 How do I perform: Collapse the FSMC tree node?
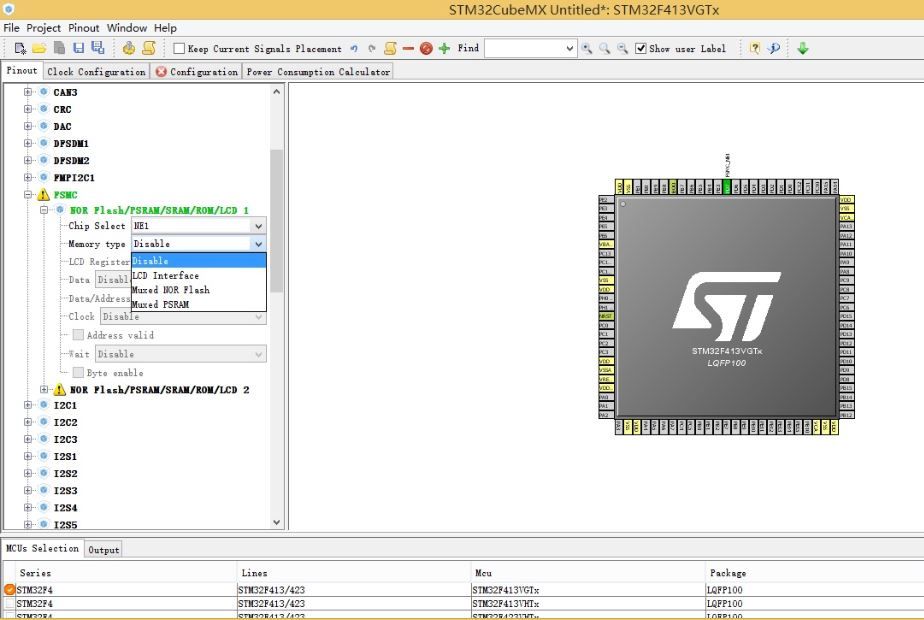[x=28, y=194]
